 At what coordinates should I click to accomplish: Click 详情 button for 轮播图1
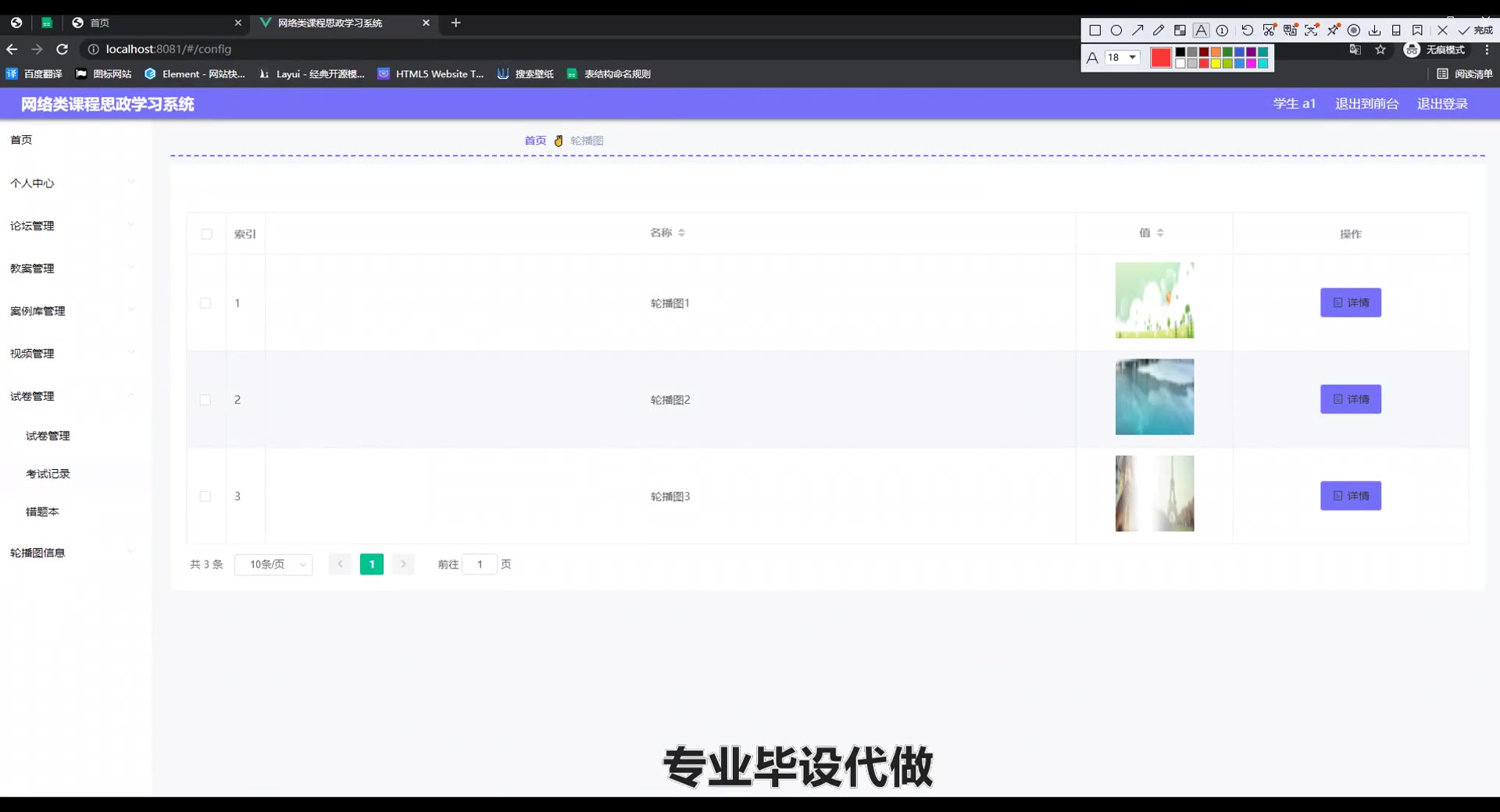pos(1351,302)
